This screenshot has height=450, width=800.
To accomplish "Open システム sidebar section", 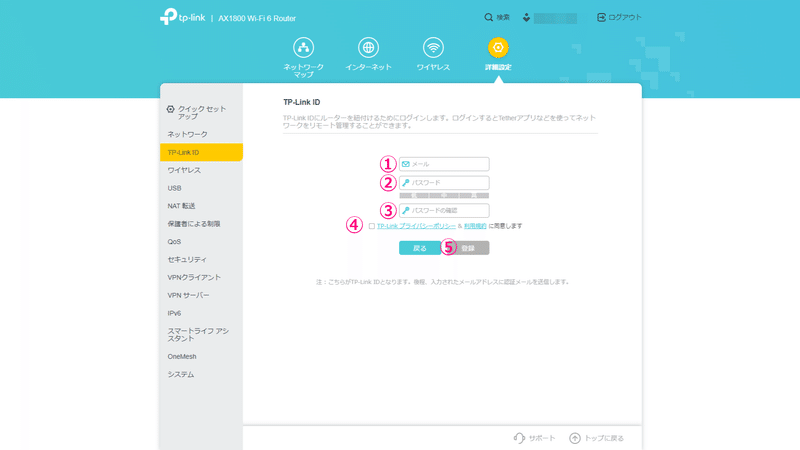I will 201,374.
